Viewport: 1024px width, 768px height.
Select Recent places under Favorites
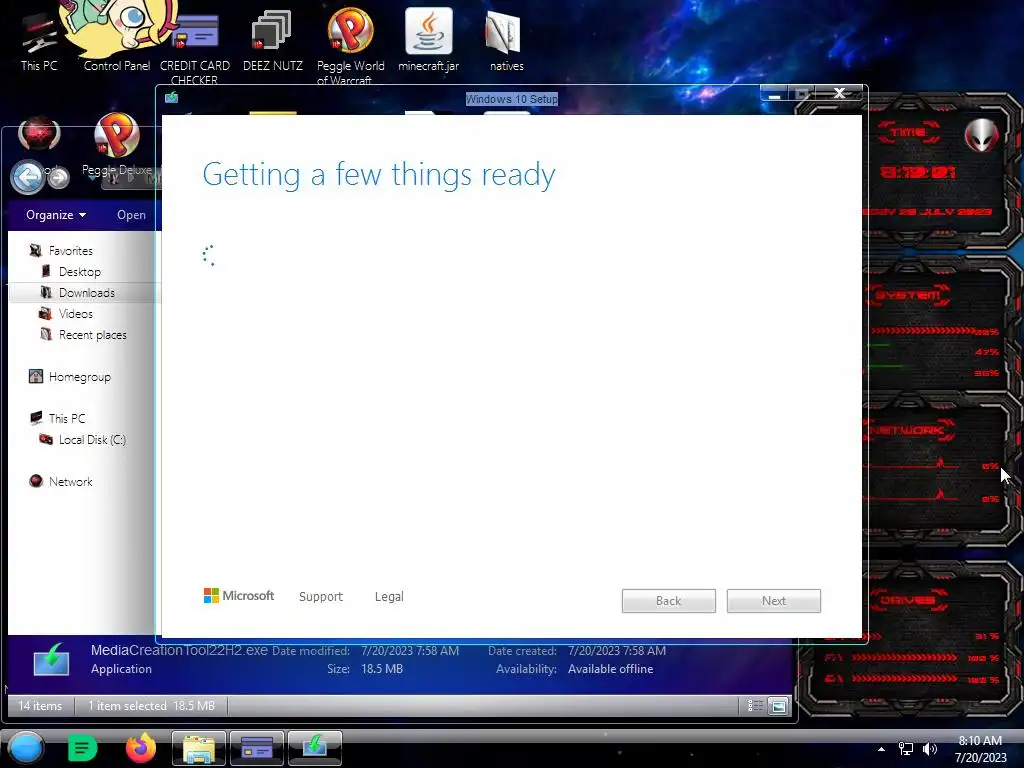pyautogui.click(x=93, y=335)
